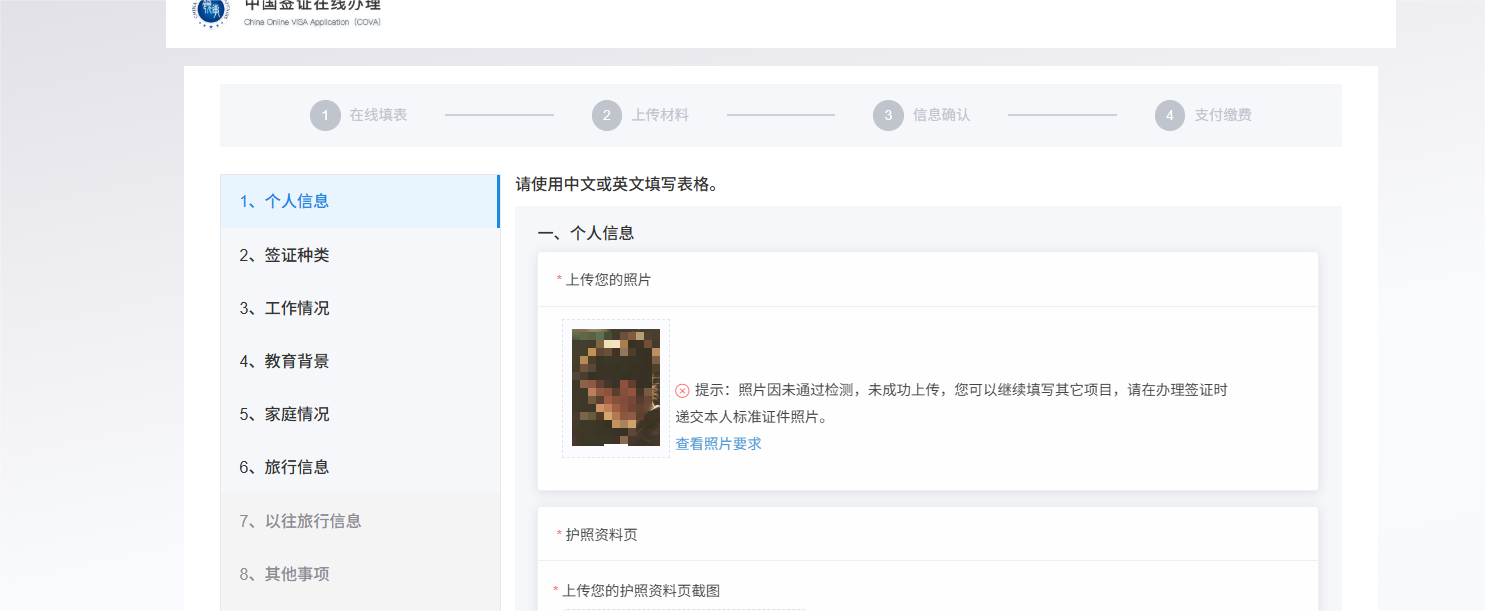Switch to the 签证种类 sidebar section
Image resolution: width=1485 pixels, height=611 pixels.
(x=284, y=255)
